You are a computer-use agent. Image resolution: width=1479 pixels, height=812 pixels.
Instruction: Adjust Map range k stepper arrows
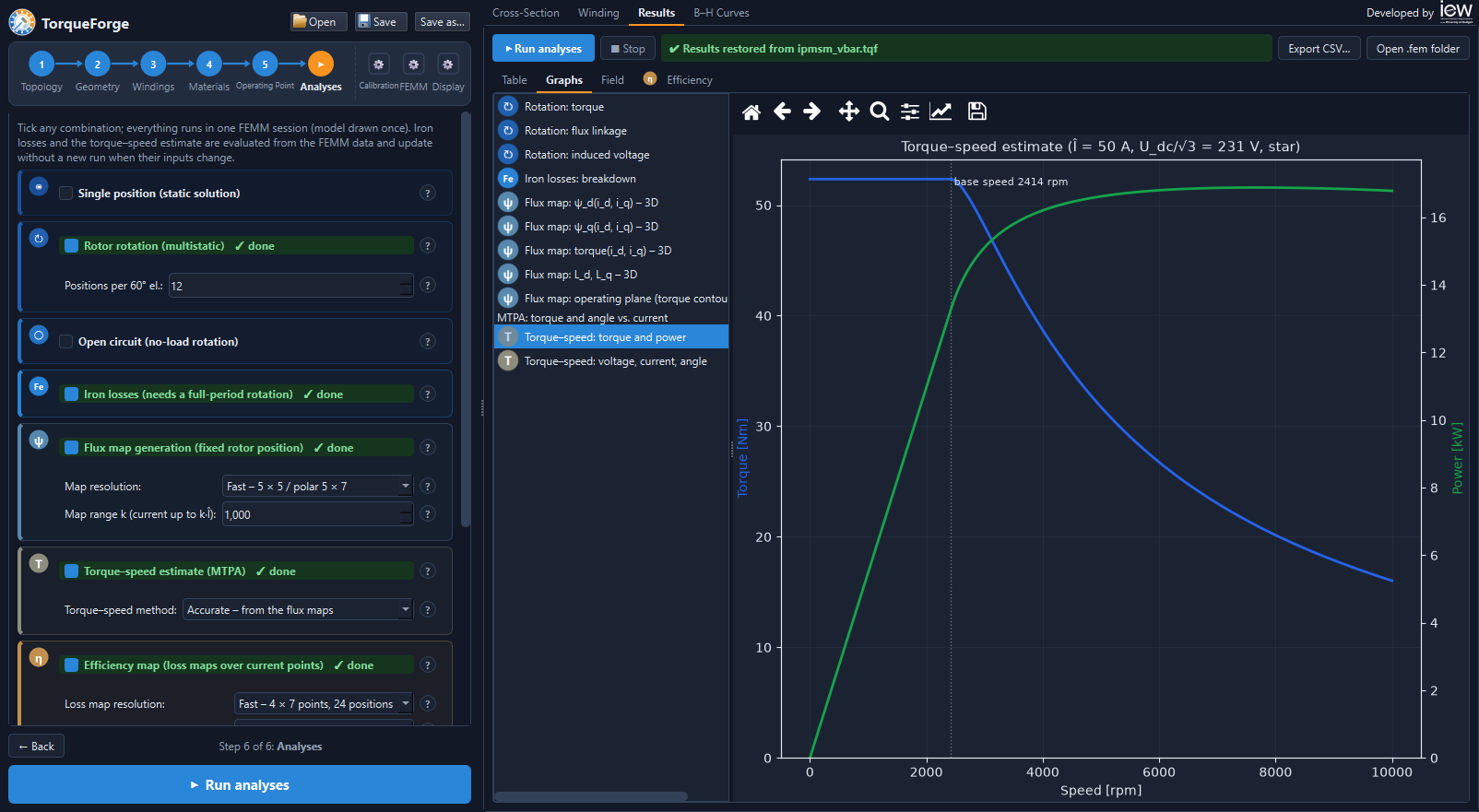[406, 514]
